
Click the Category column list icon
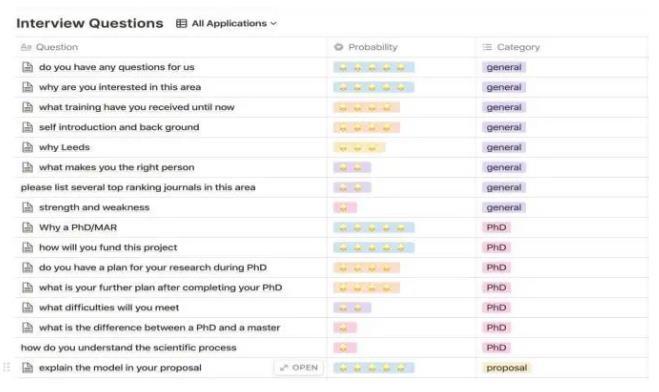pyautogui.click(x=487, y=47)
